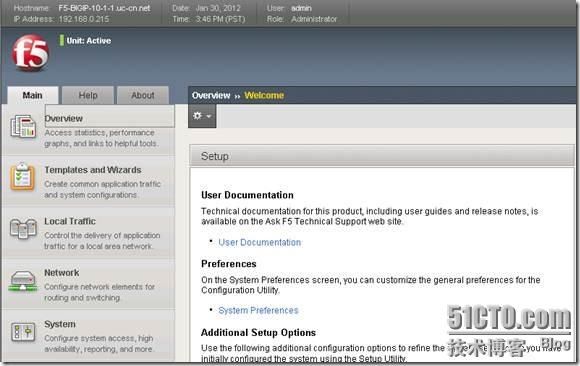The height and width of the screenshot is (366, 580).
Task: Click the System settings icon
Action: click(23, 332)
